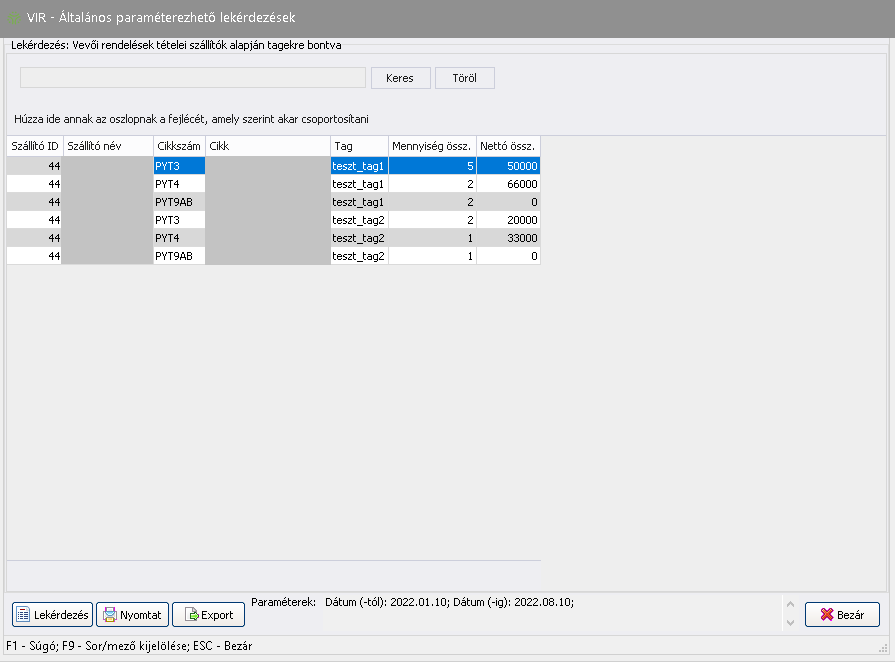
Task: Sort by Szállító ID column header
Action: tap(34, 146)
